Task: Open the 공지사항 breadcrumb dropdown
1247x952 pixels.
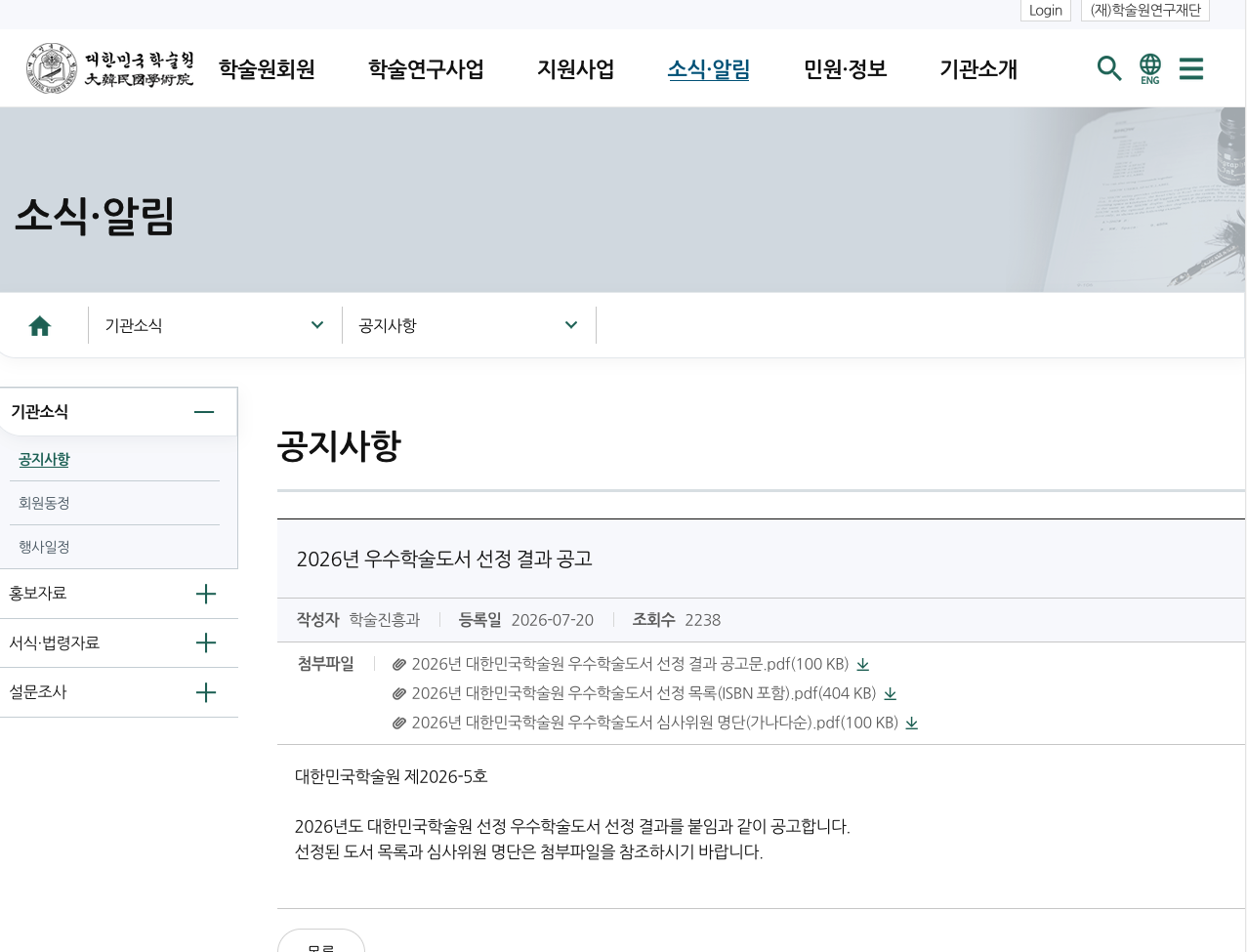Action: [x=469, y=325]
